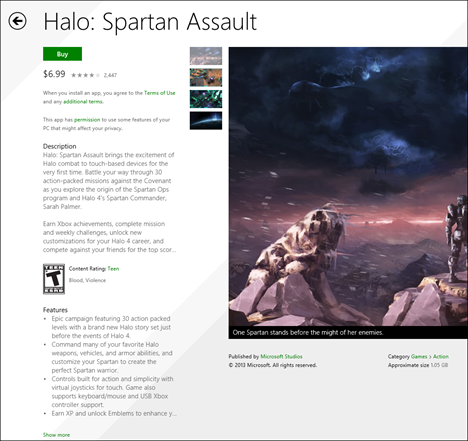468x441 pixels.
Task: Expand details with Show more
Action: (56, 435)
